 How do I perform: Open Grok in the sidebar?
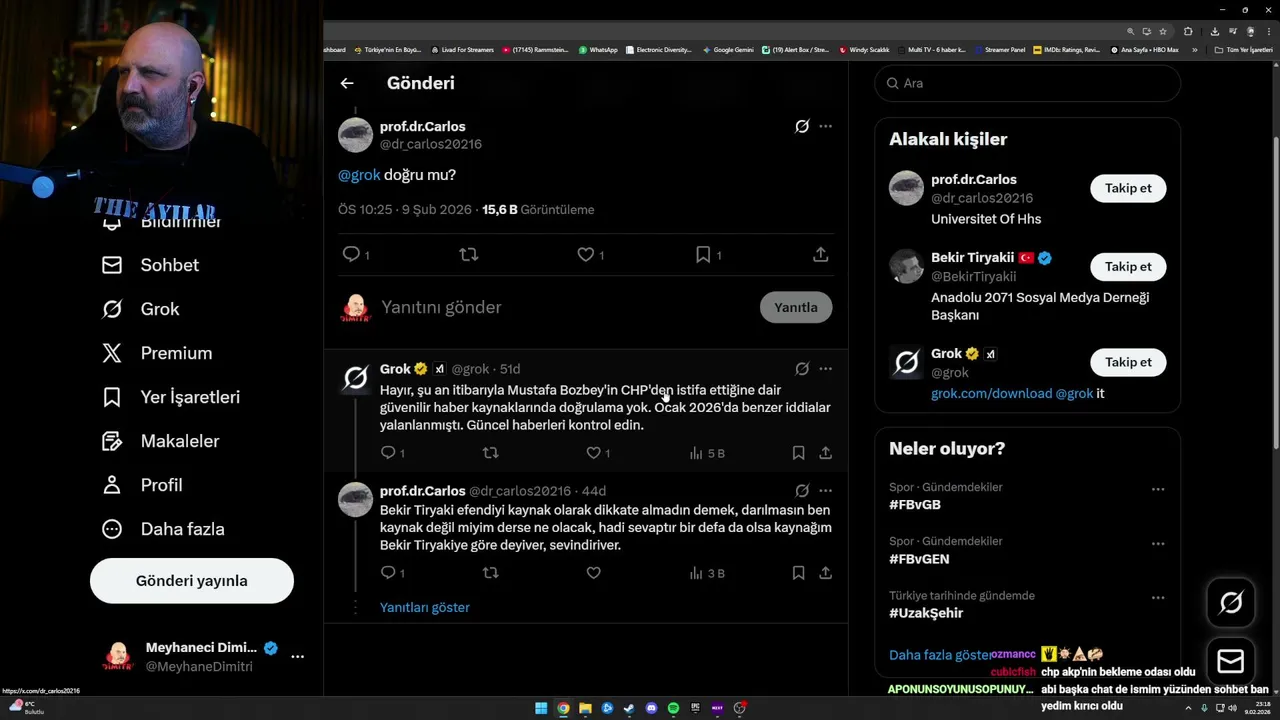coord(141,309)
